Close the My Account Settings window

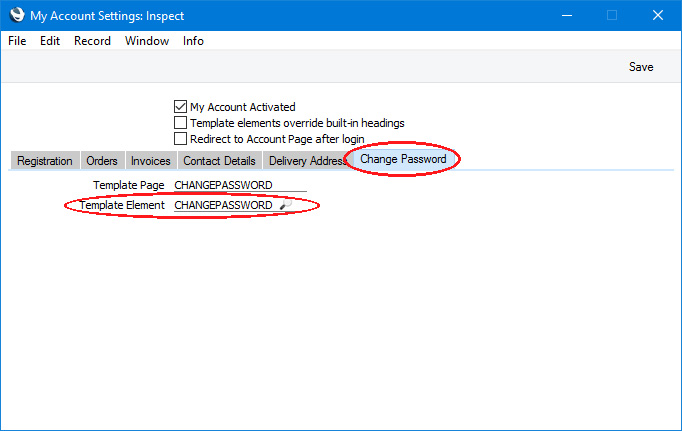tap(658, 15)
